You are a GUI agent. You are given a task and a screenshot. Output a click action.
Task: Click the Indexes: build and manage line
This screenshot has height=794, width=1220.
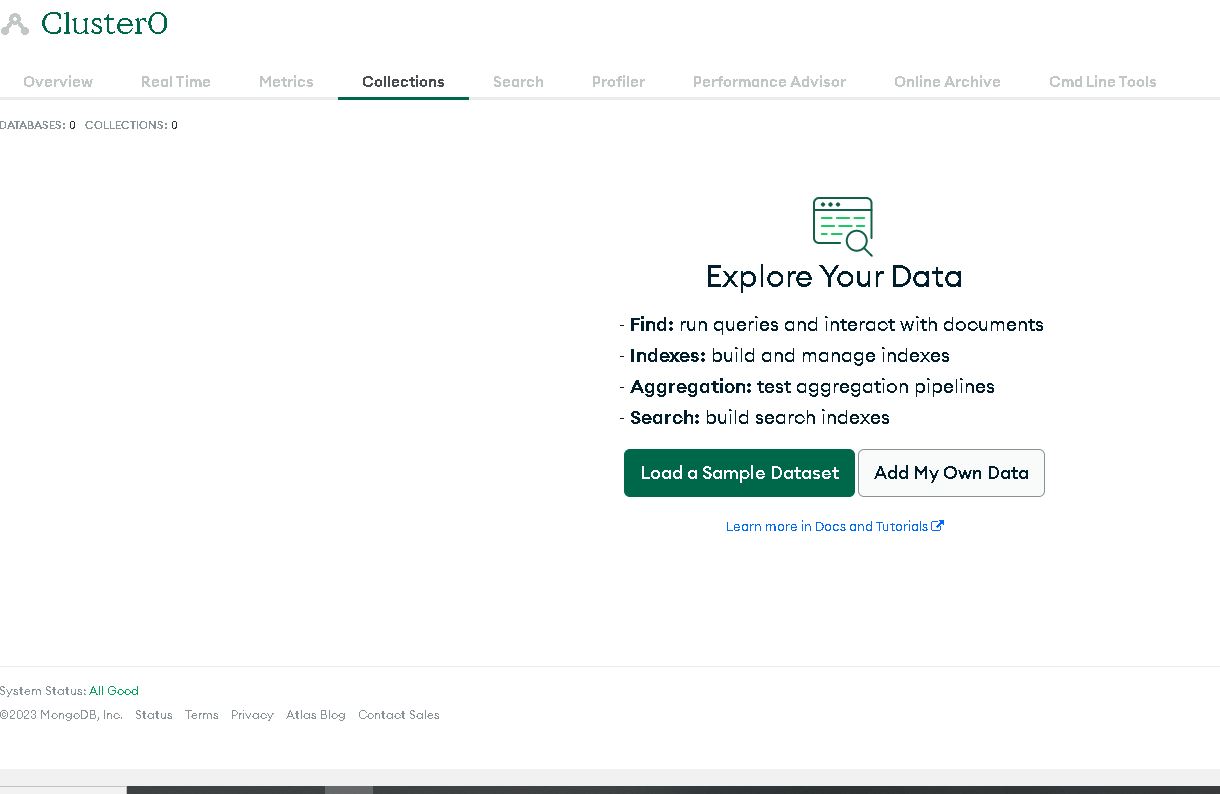[x=785, y=356]
